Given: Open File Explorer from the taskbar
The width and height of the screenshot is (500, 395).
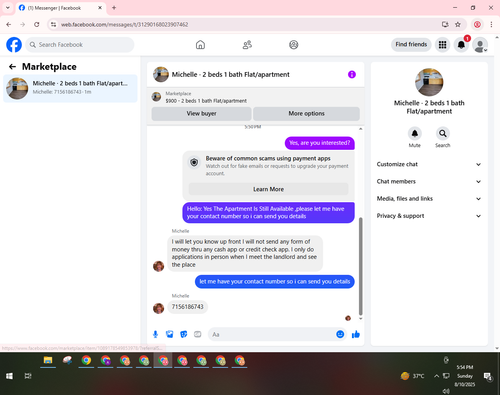Looking at the screenshot, I should [48, 361].
